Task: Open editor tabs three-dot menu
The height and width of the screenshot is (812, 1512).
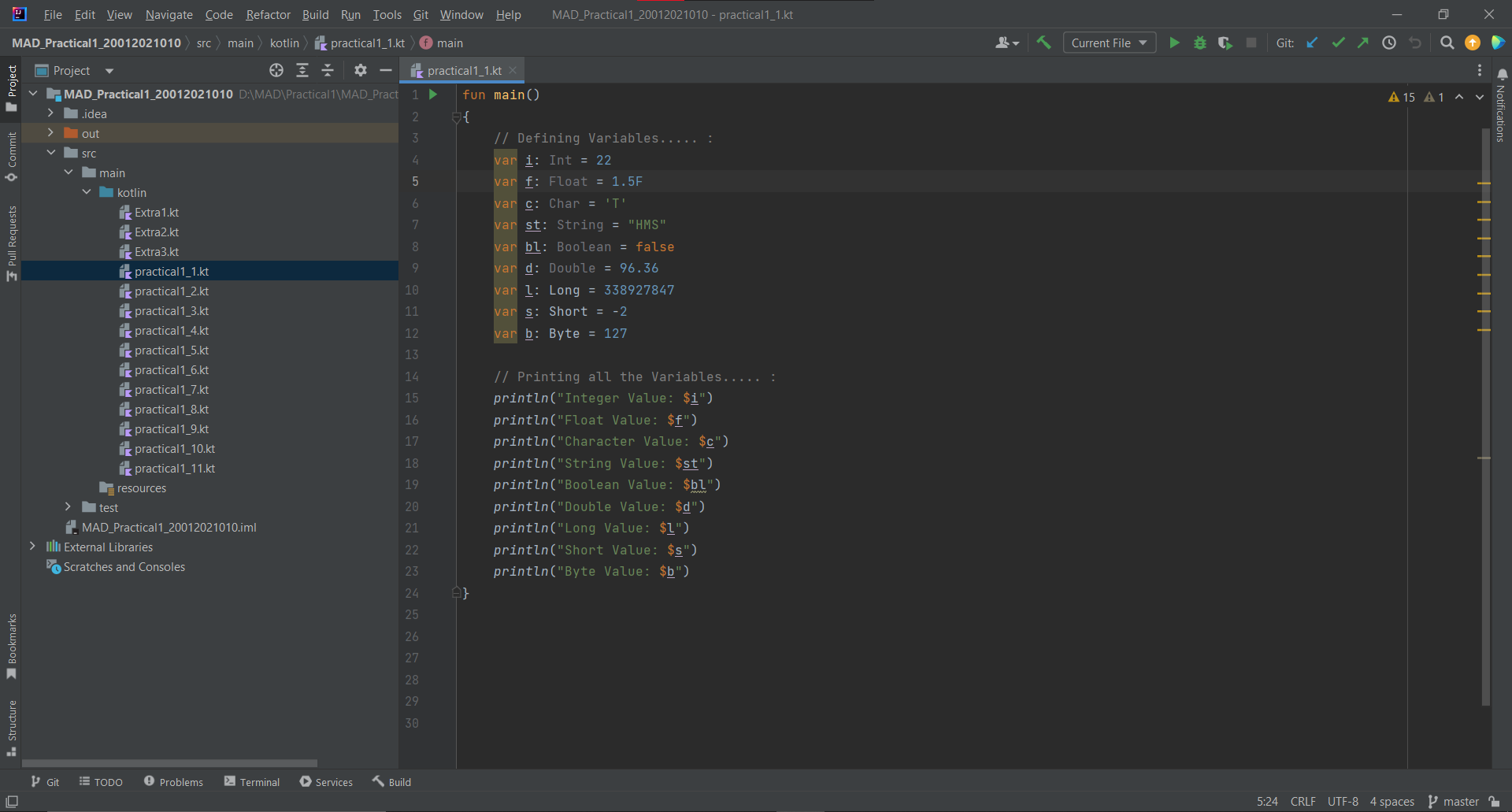Action: pos(1480,71)
